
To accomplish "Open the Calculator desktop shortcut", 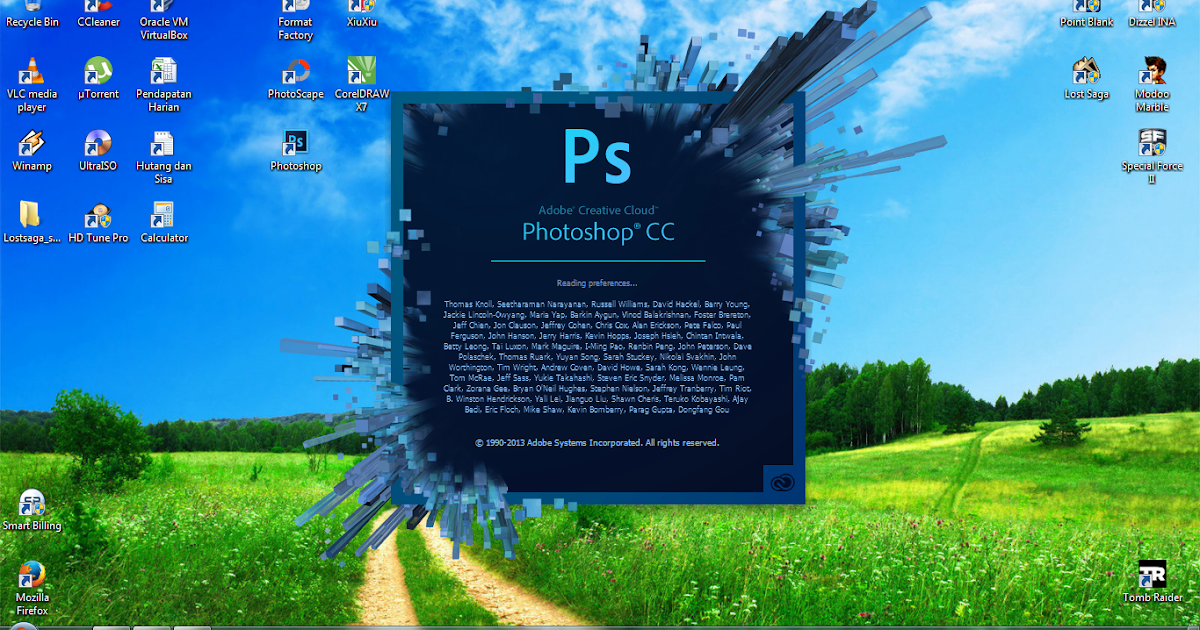I will click(164, 223).
